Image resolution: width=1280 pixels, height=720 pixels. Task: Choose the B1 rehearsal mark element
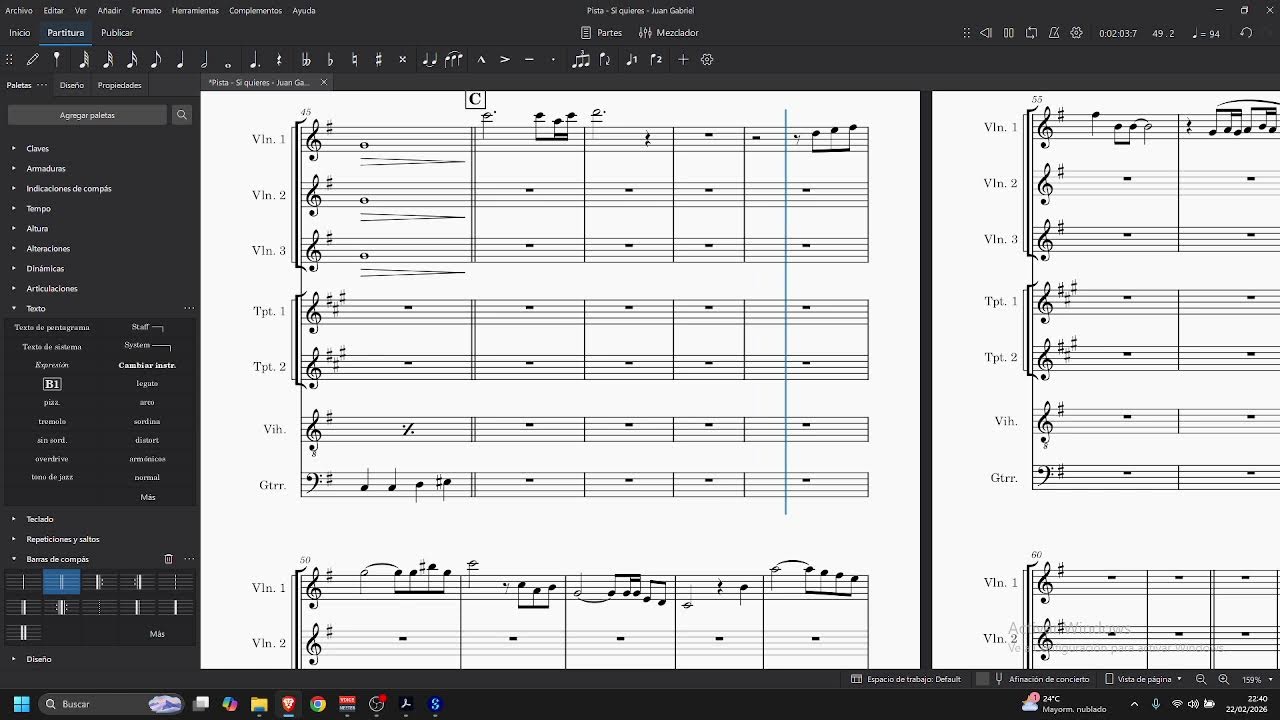click(x=52, y=384)
